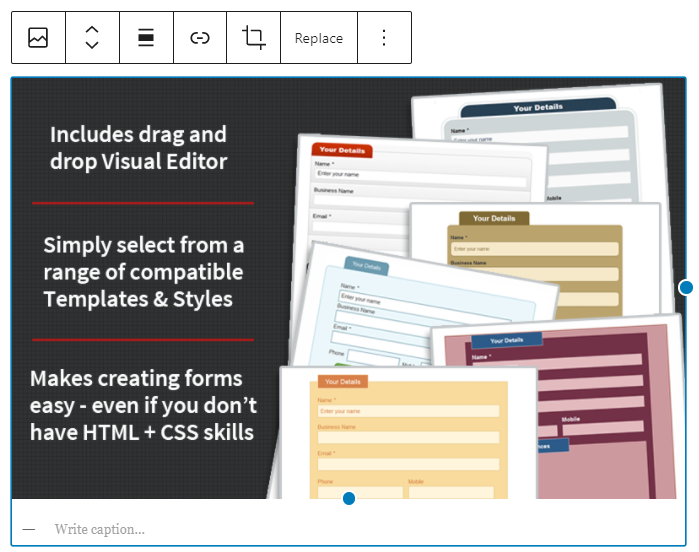Click the 'Simply select from a range' text

(143, 272)
